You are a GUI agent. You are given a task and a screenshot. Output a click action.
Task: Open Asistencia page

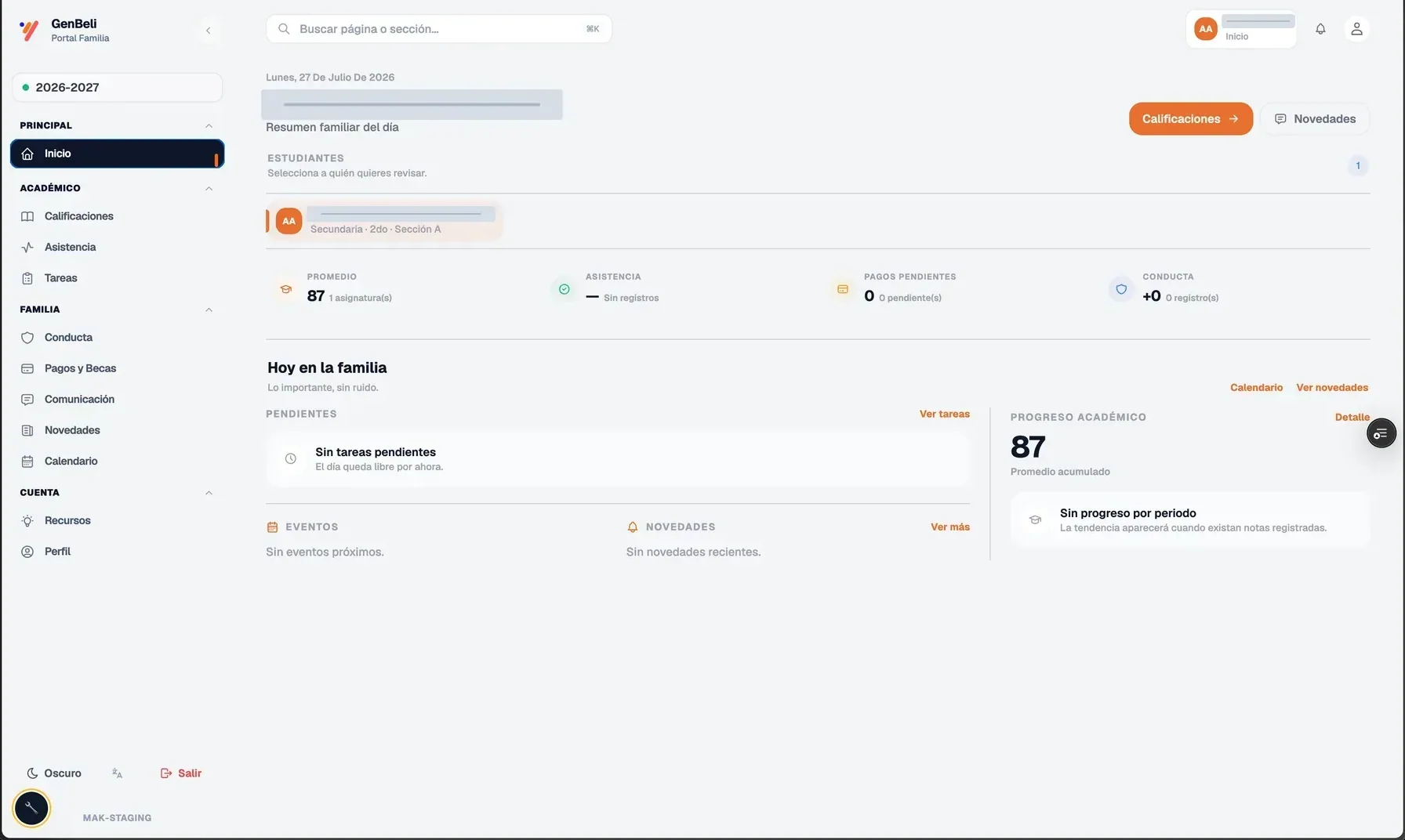(x=117, y=247)
